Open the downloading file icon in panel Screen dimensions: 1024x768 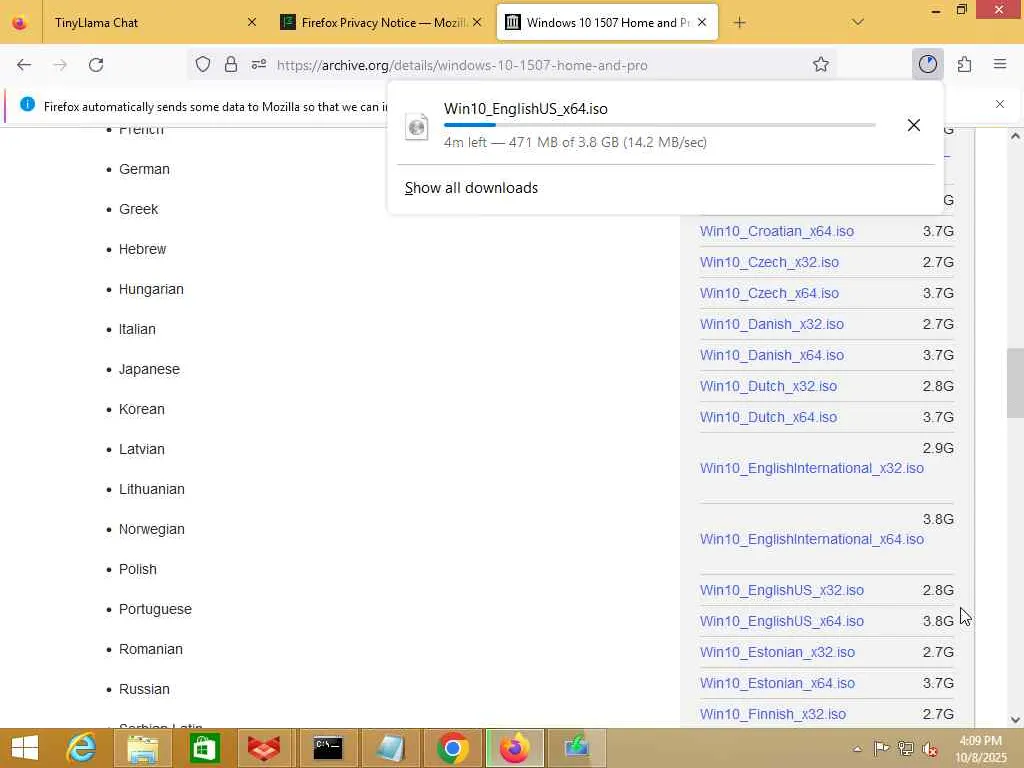(417, 126)
